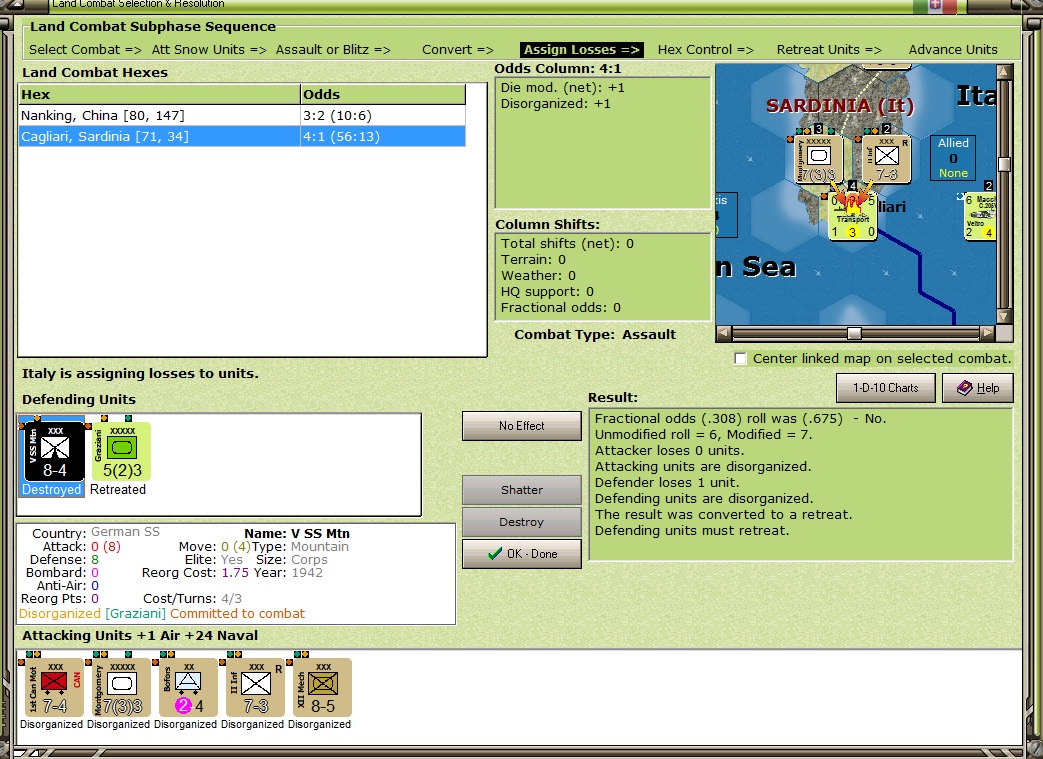The width and height of the screenshot is (1043, 759).
Task: Click the Name: V SS Mtn detail
Action: pos(297,533)
